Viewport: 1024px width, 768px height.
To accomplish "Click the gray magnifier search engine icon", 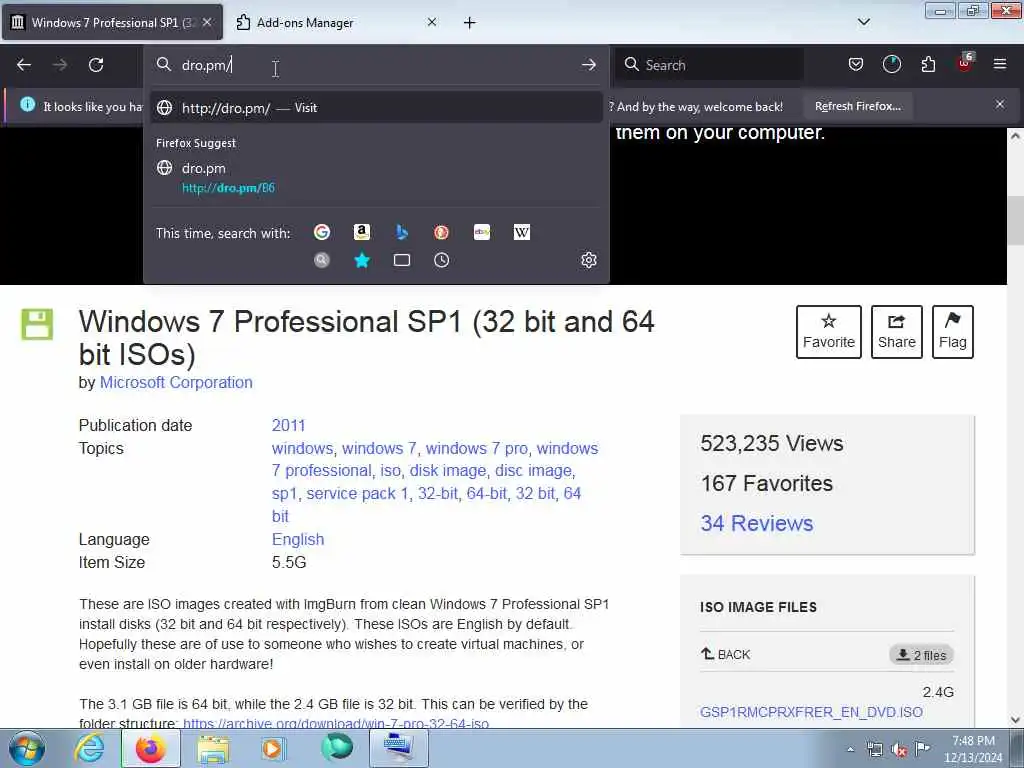I will click(x=322, y=261).
